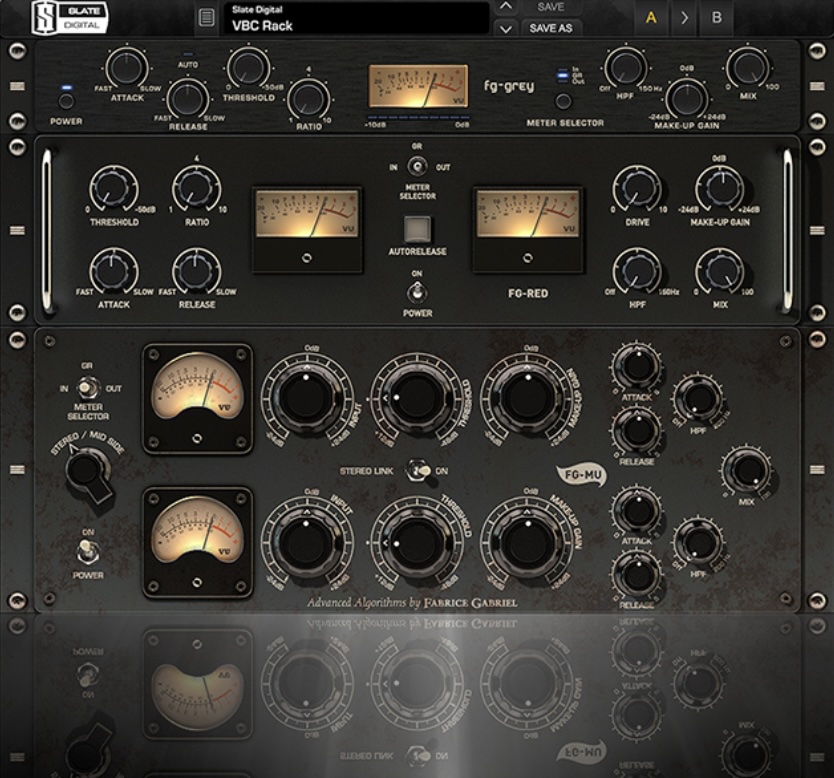Click the FG-MU upper RELEASE knob
The image size is (834, 778).
point(637,430)
